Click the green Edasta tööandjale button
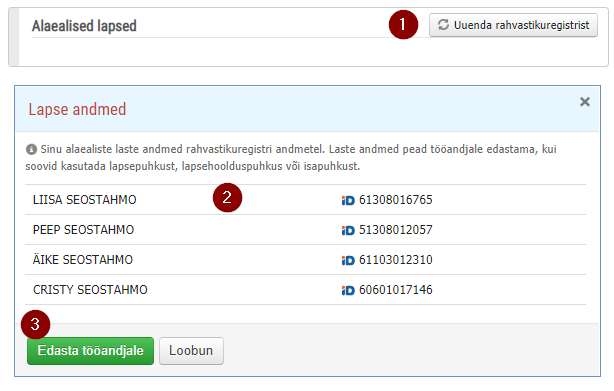 (x=90, y=351)
